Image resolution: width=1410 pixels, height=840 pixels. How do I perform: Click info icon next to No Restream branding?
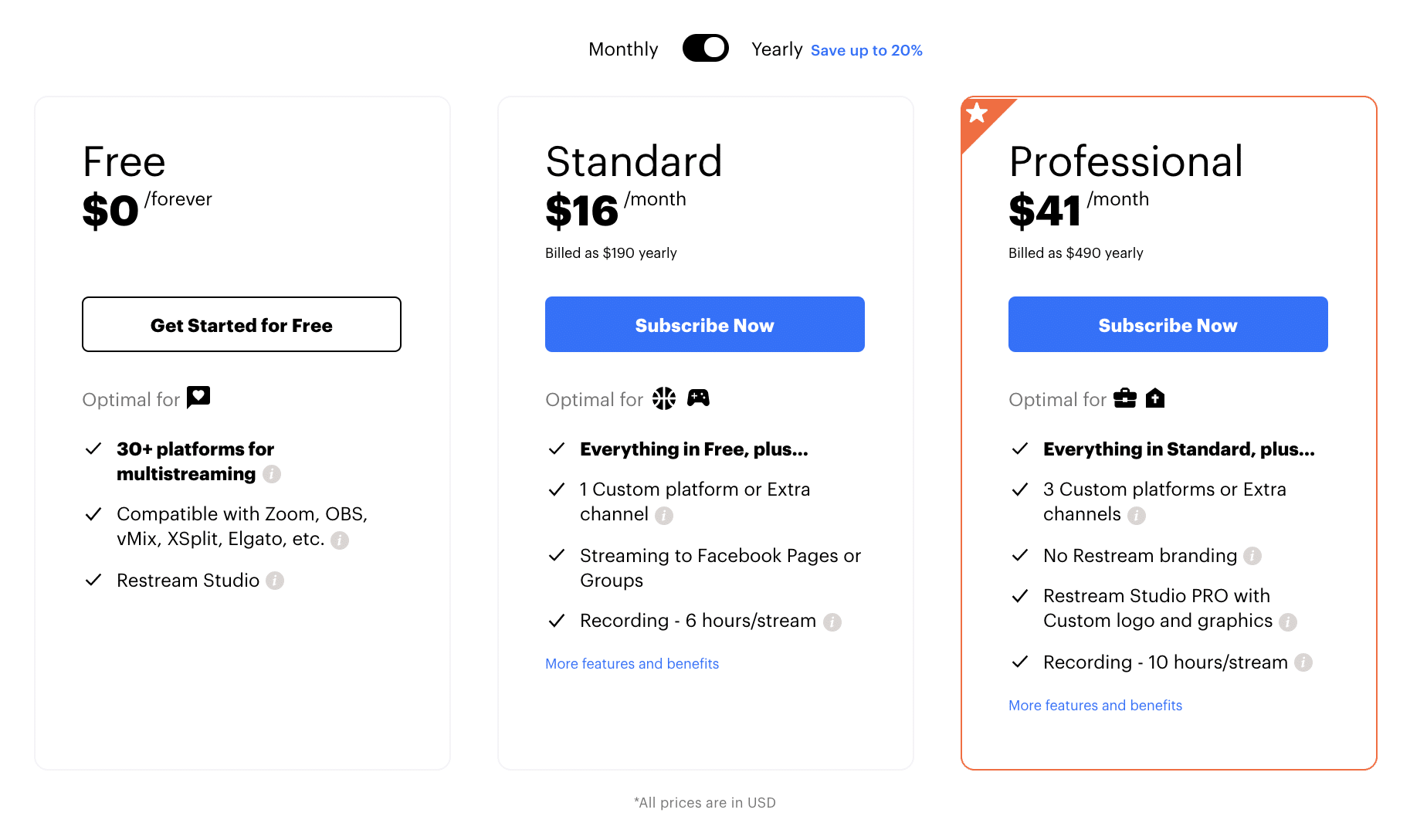click(x=1252, y=556)
